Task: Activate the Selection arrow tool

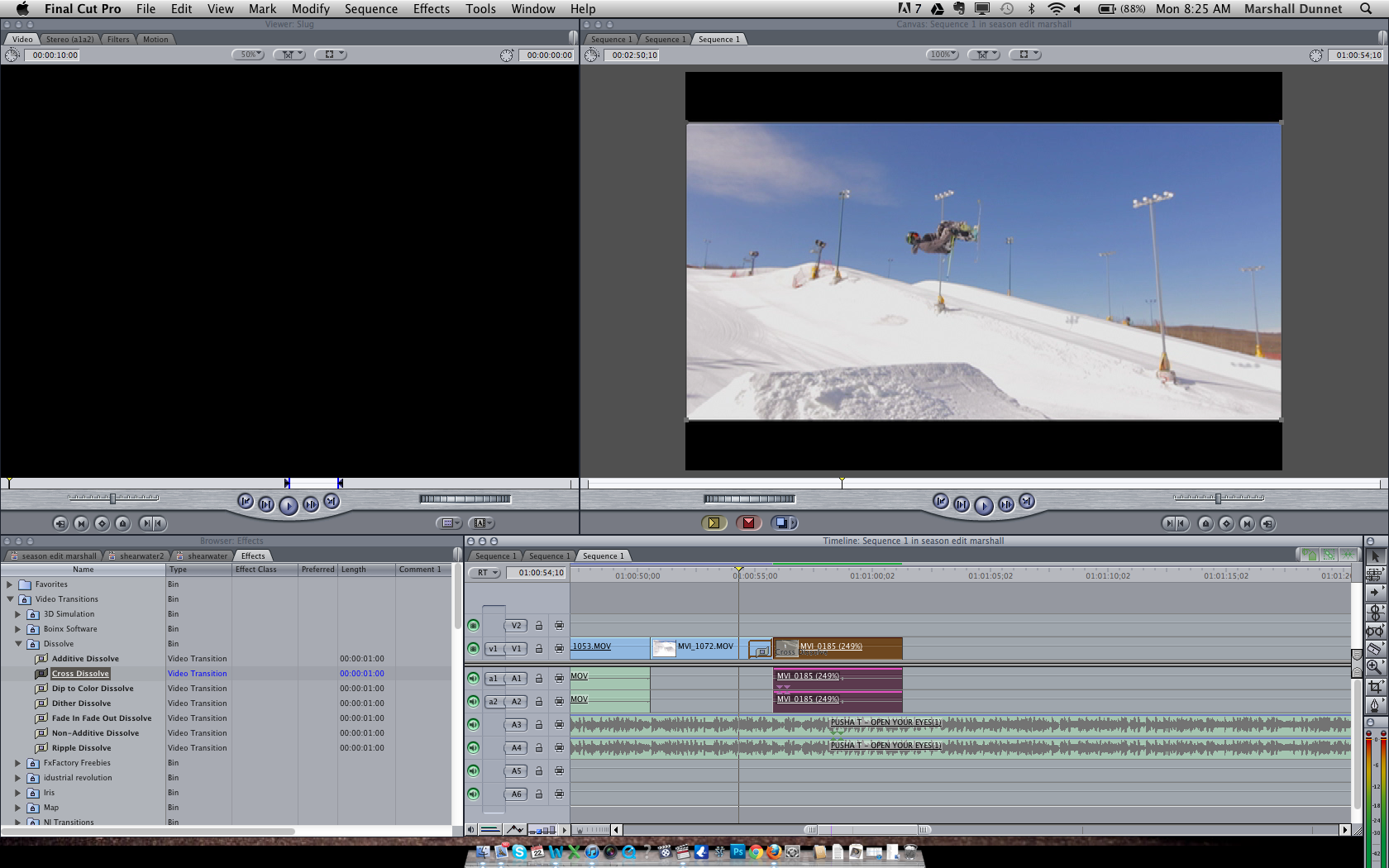Action: (x=1374, y=557)
